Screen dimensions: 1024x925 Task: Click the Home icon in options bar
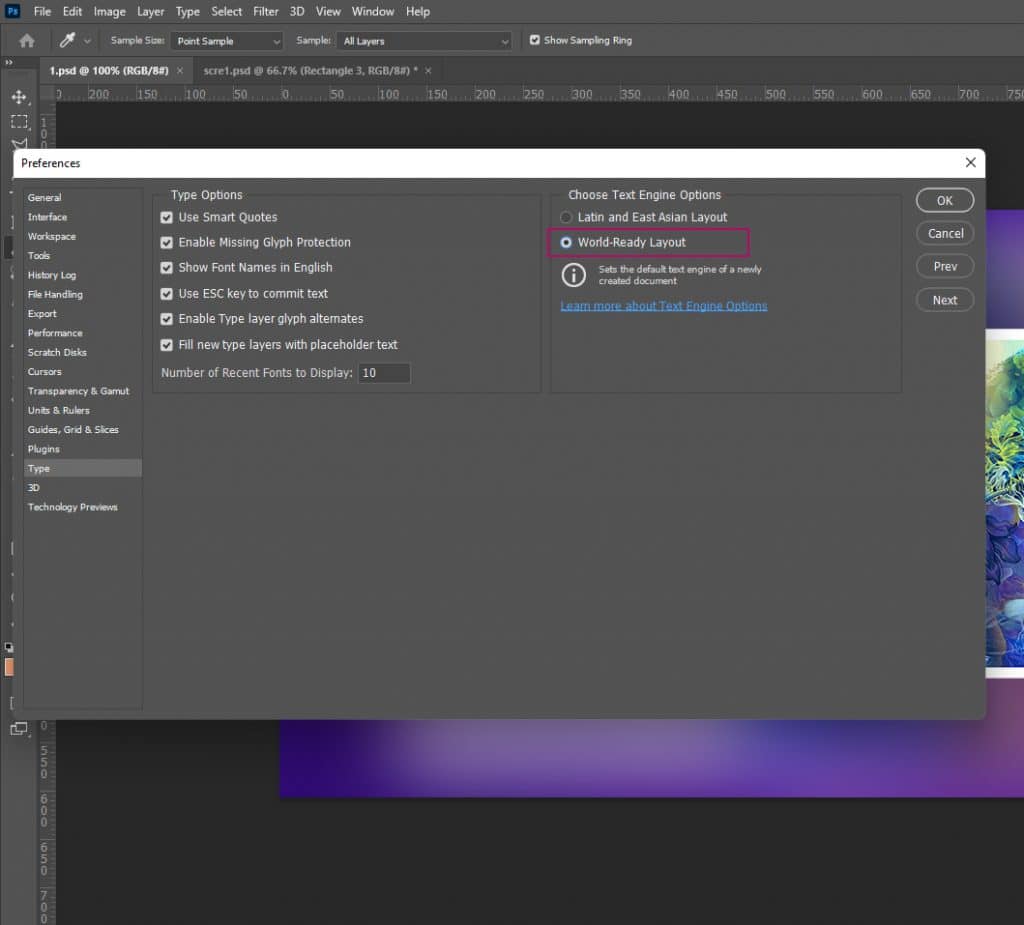(x=27, y=41)
